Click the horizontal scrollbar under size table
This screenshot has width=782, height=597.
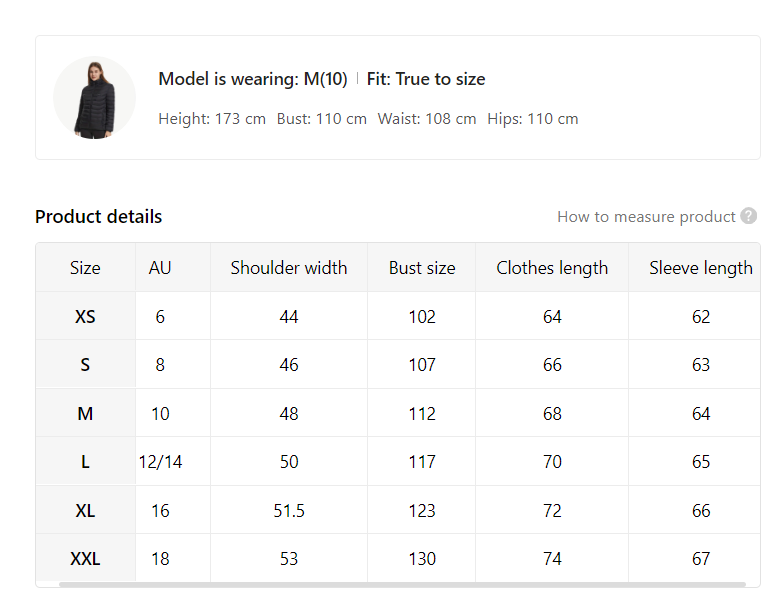pyautogui.click(x=402, y=584)
